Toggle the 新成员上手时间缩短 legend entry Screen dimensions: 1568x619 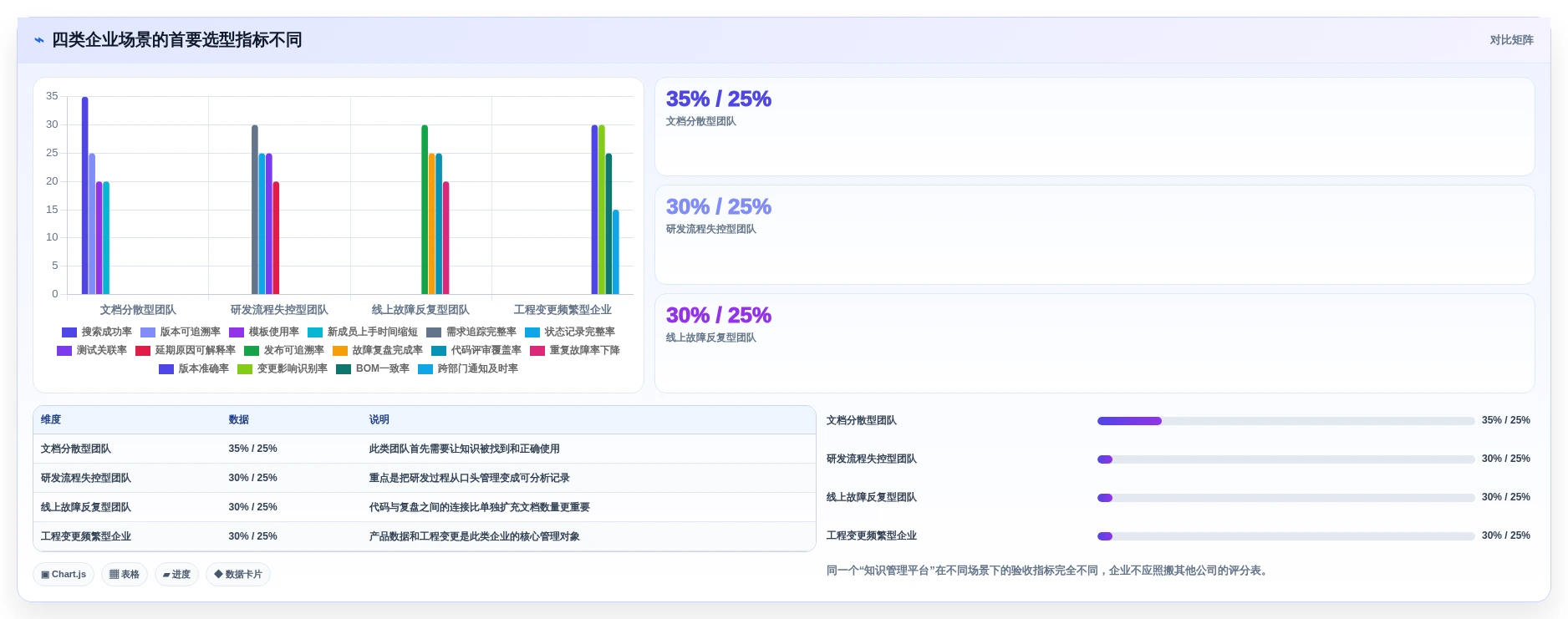[363, 332]
